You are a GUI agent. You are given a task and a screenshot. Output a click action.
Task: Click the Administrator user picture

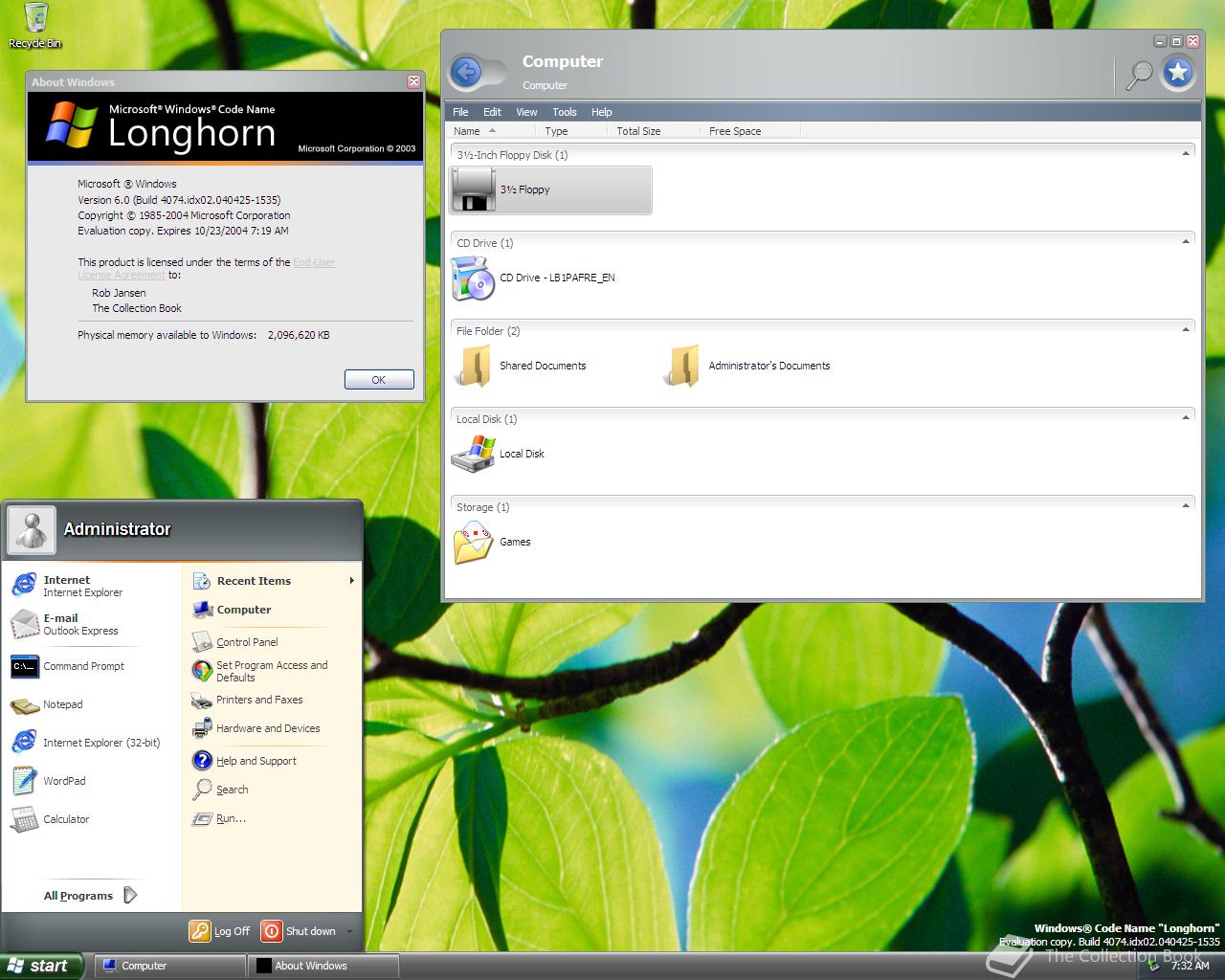(x=32, y=529)
